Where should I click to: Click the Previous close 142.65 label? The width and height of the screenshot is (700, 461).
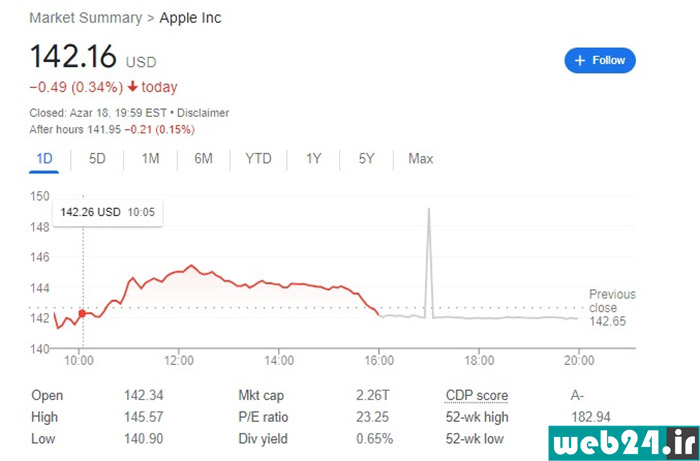612,307
